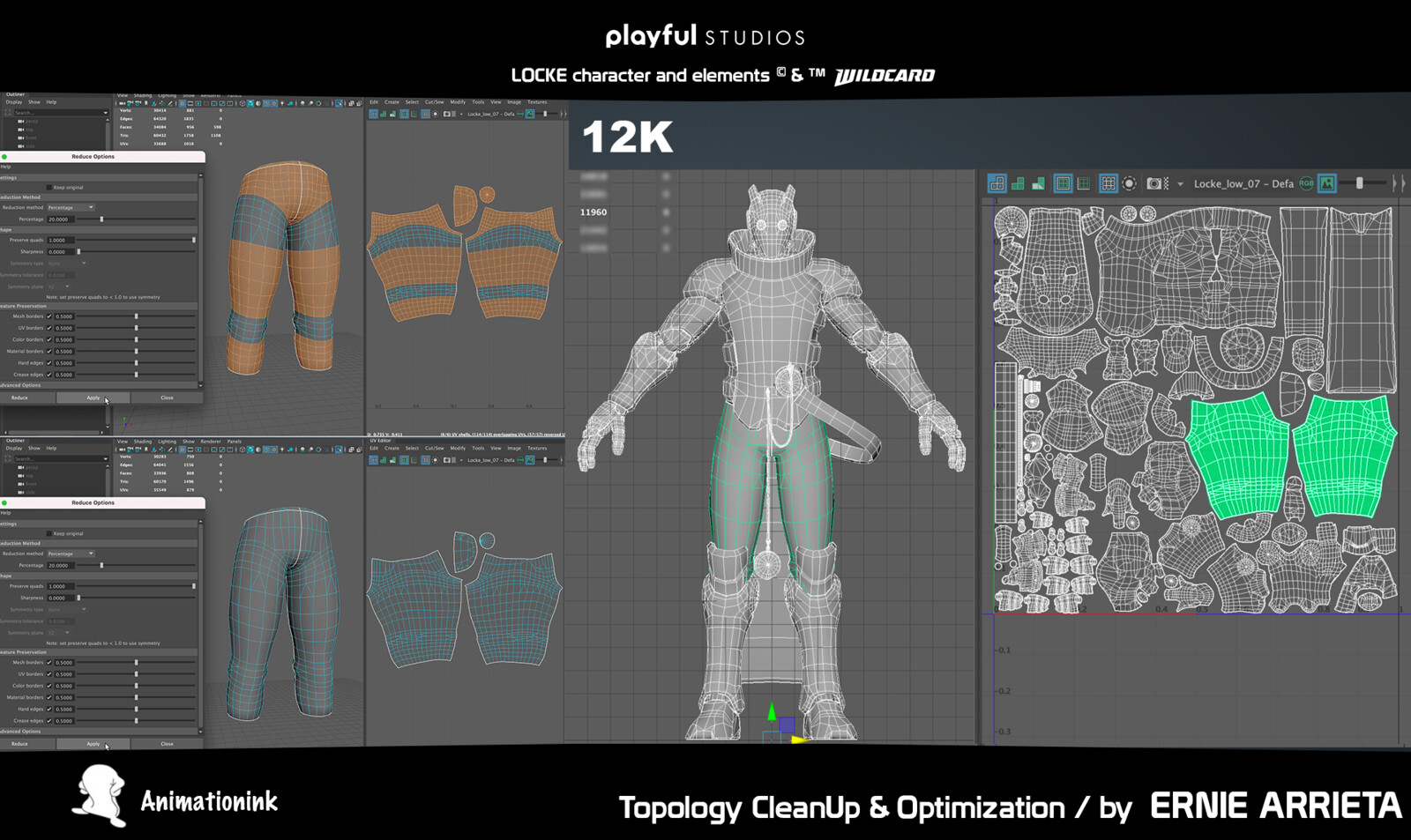Screen dimensions: 1411x840
Task: Select the top camera in upper Outliner
Action: click(26, 130)
